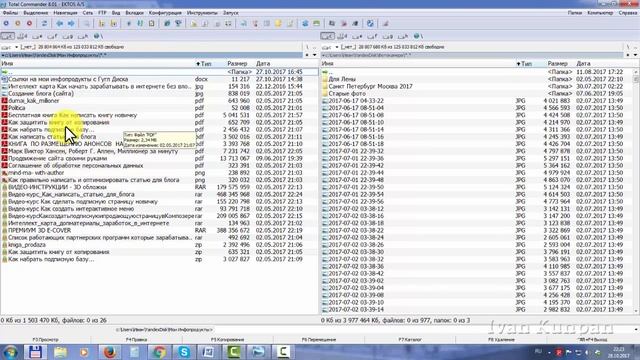Open Google Chrome from the taskbar
This screenshot has width=640, height=360.
point(159,352)
